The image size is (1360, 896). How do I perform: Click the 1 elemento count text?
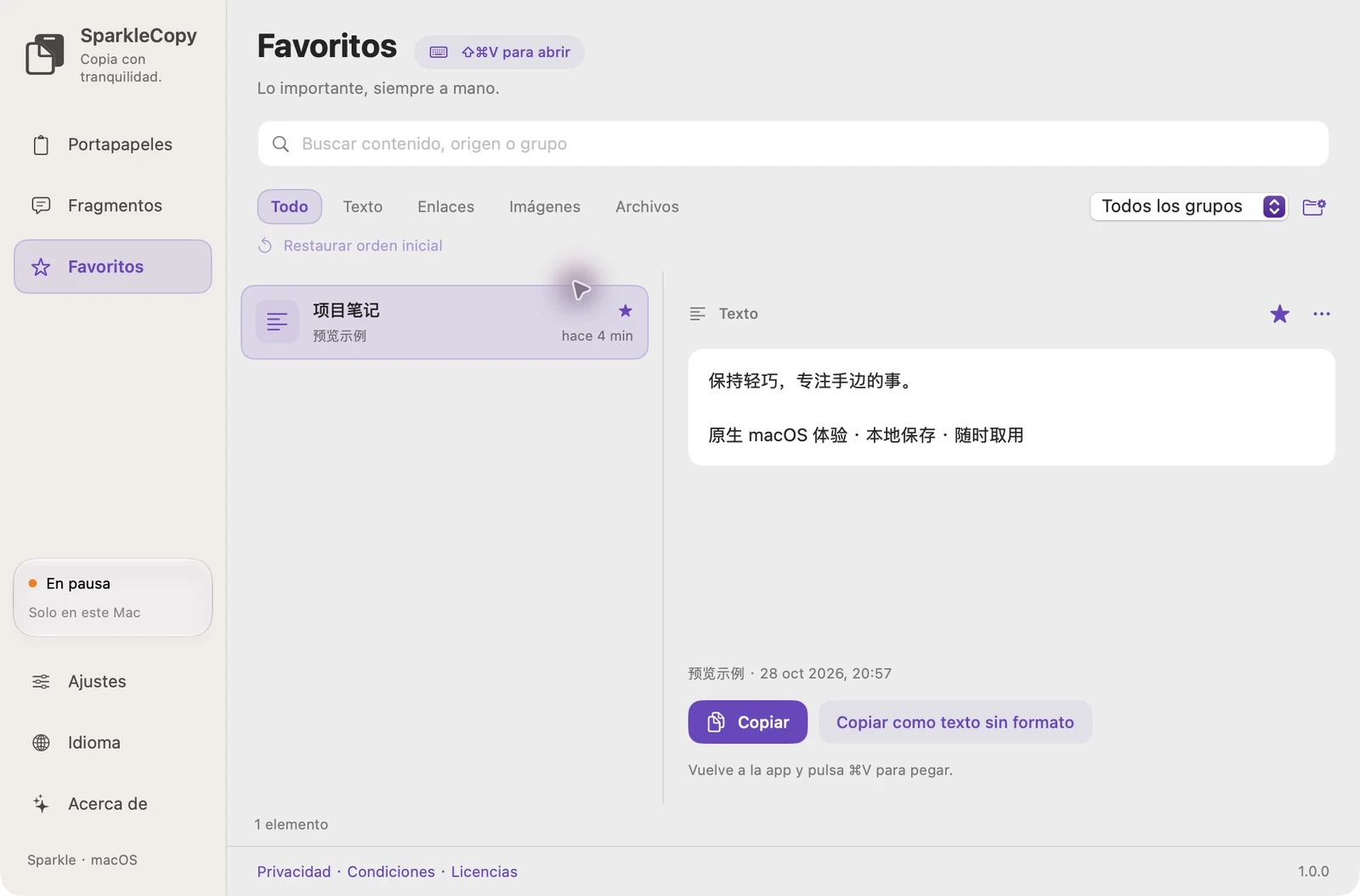(292, 825)
